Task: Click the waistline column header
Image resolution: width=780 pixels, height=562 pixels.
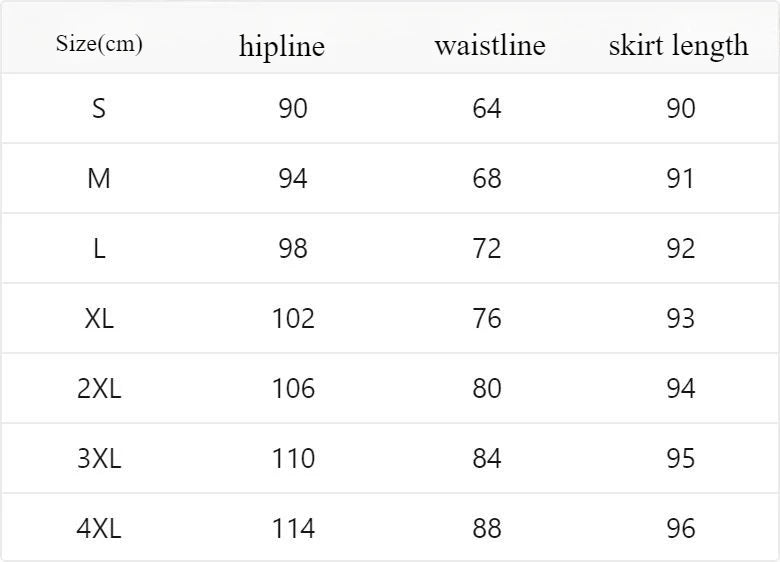Action: click(x=490, y=45)
